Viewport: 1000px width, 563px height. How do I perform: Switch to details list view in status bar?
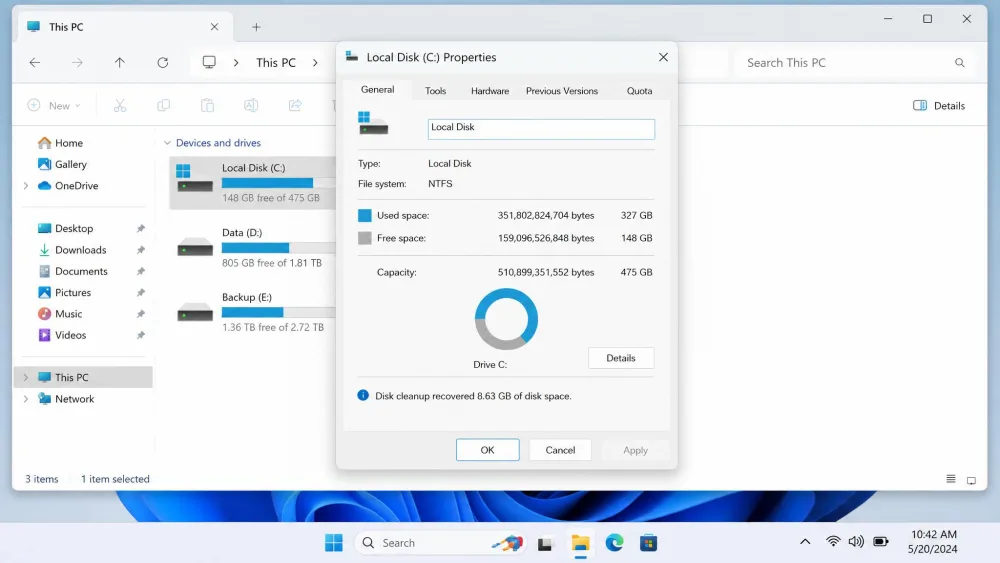click(951, 479)
